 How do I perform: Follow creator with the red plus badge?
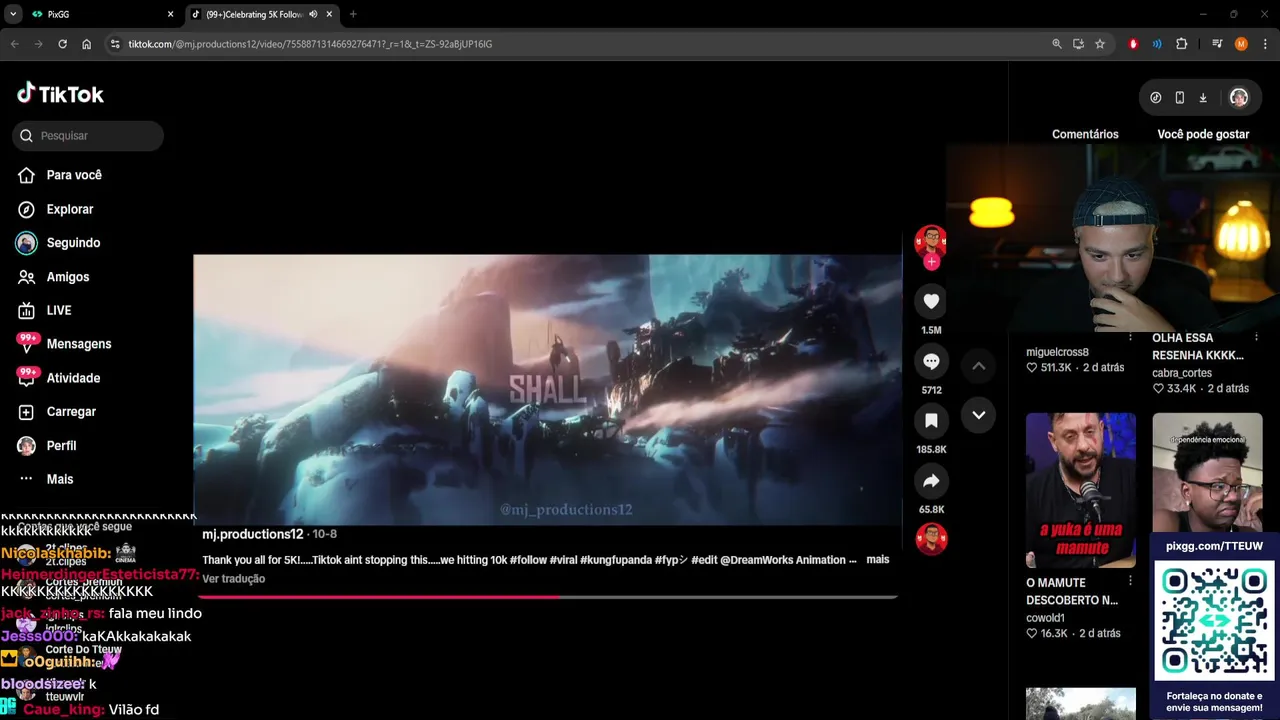pos(931,262)
